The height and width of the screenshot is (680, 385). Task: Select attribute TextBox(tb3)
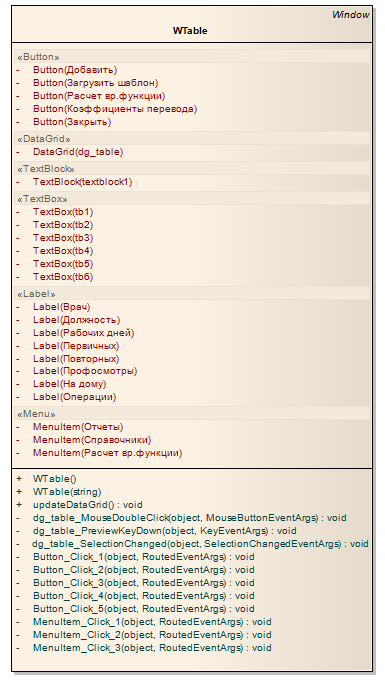point(63,238)
